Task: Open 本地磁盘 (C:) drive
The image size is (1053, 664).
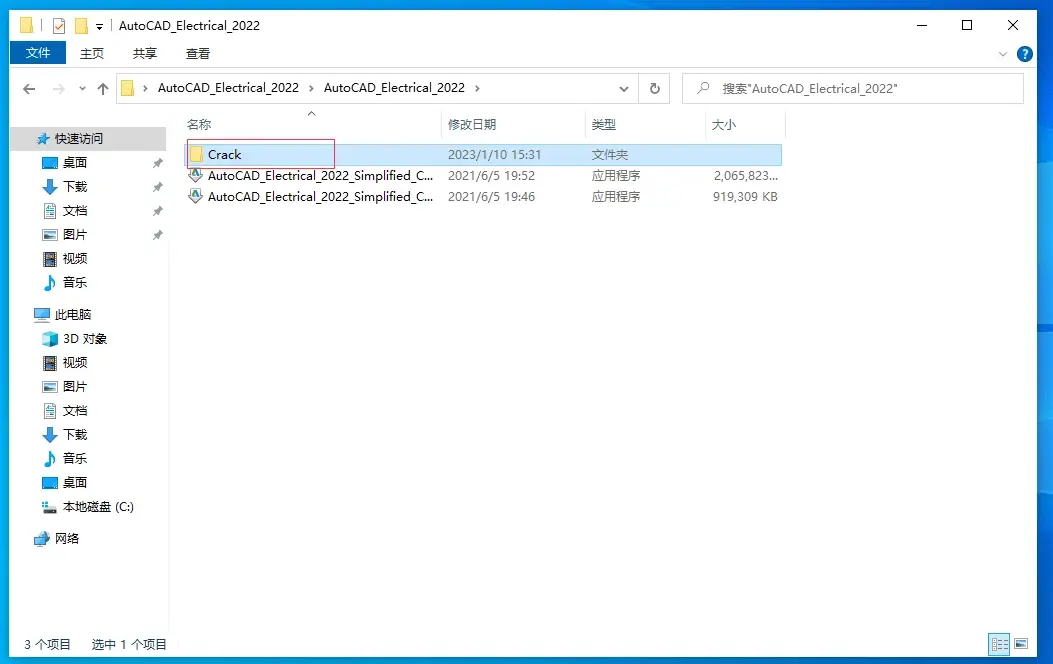Action: (98, 507)
